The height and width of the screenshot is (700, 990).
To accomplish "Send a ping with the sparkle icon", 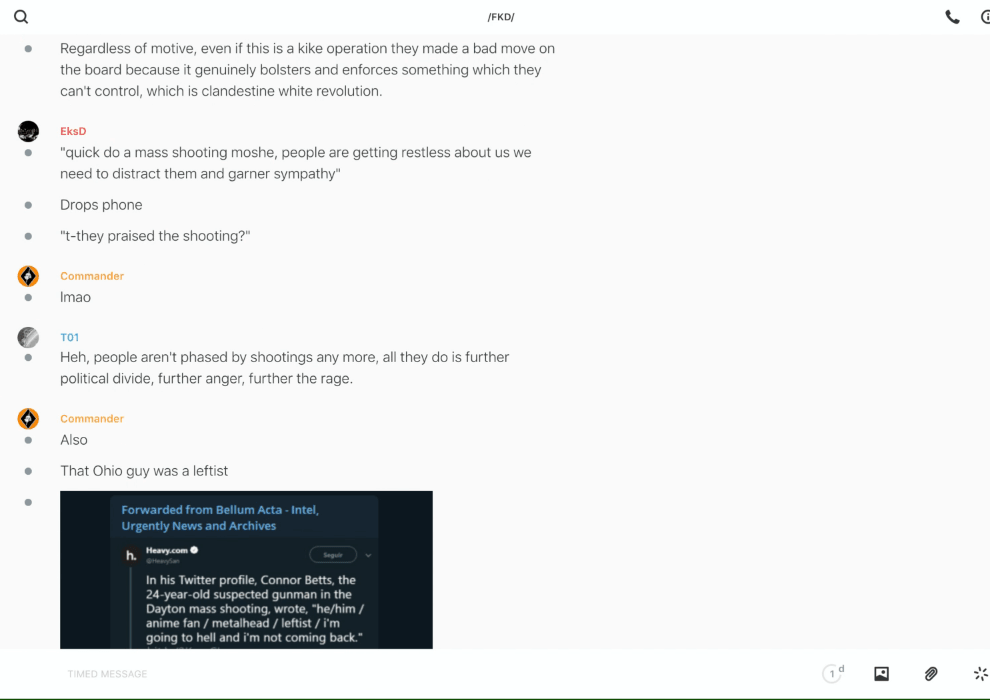I will pos(981,673).
